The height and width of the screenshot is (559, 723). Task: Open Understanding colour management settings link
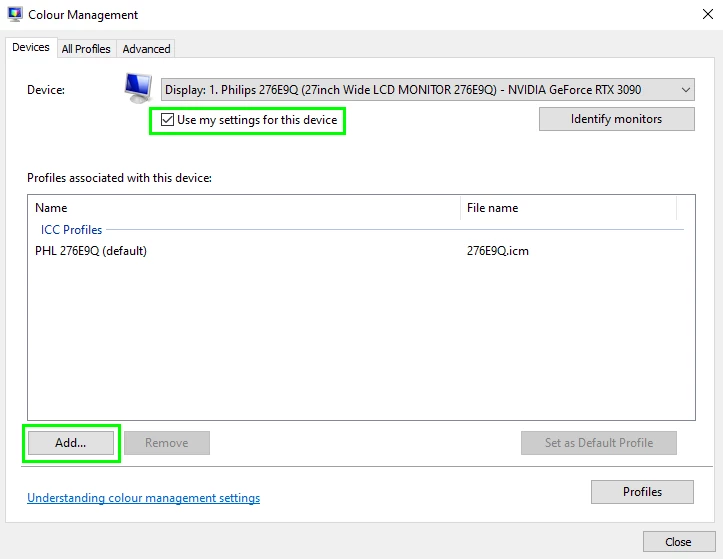143,498
